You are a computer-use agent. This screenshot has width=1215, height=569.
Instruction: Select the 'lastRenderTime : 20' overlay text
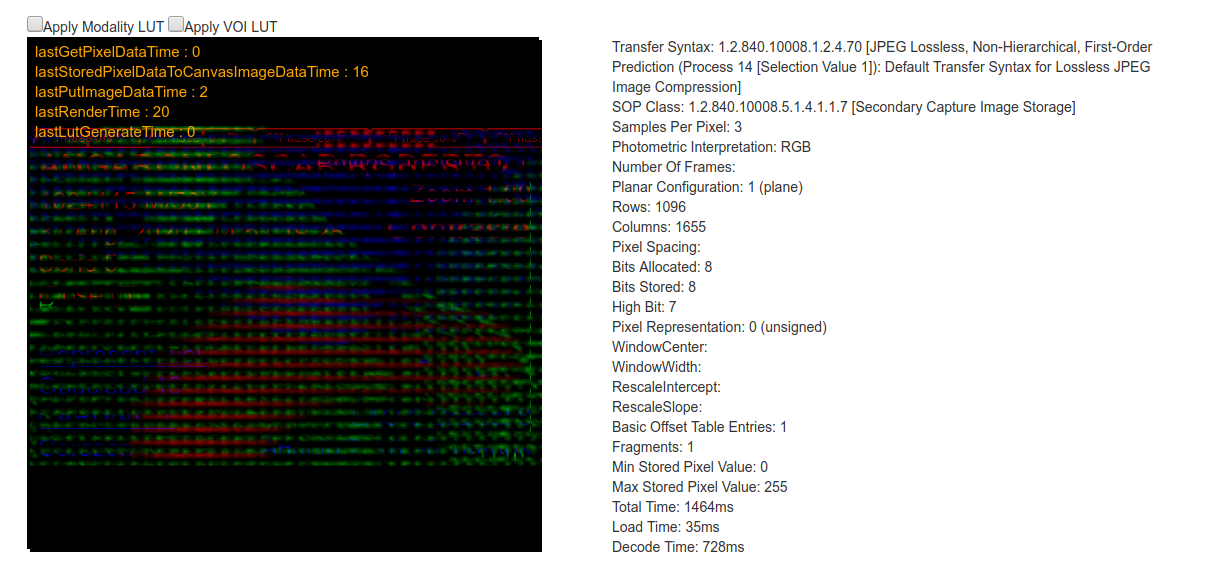(102, 112)
